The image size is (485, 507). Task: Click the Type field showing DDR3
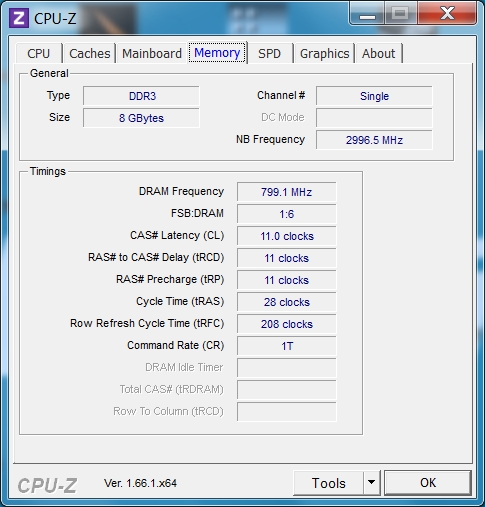[x=141, y=96]
